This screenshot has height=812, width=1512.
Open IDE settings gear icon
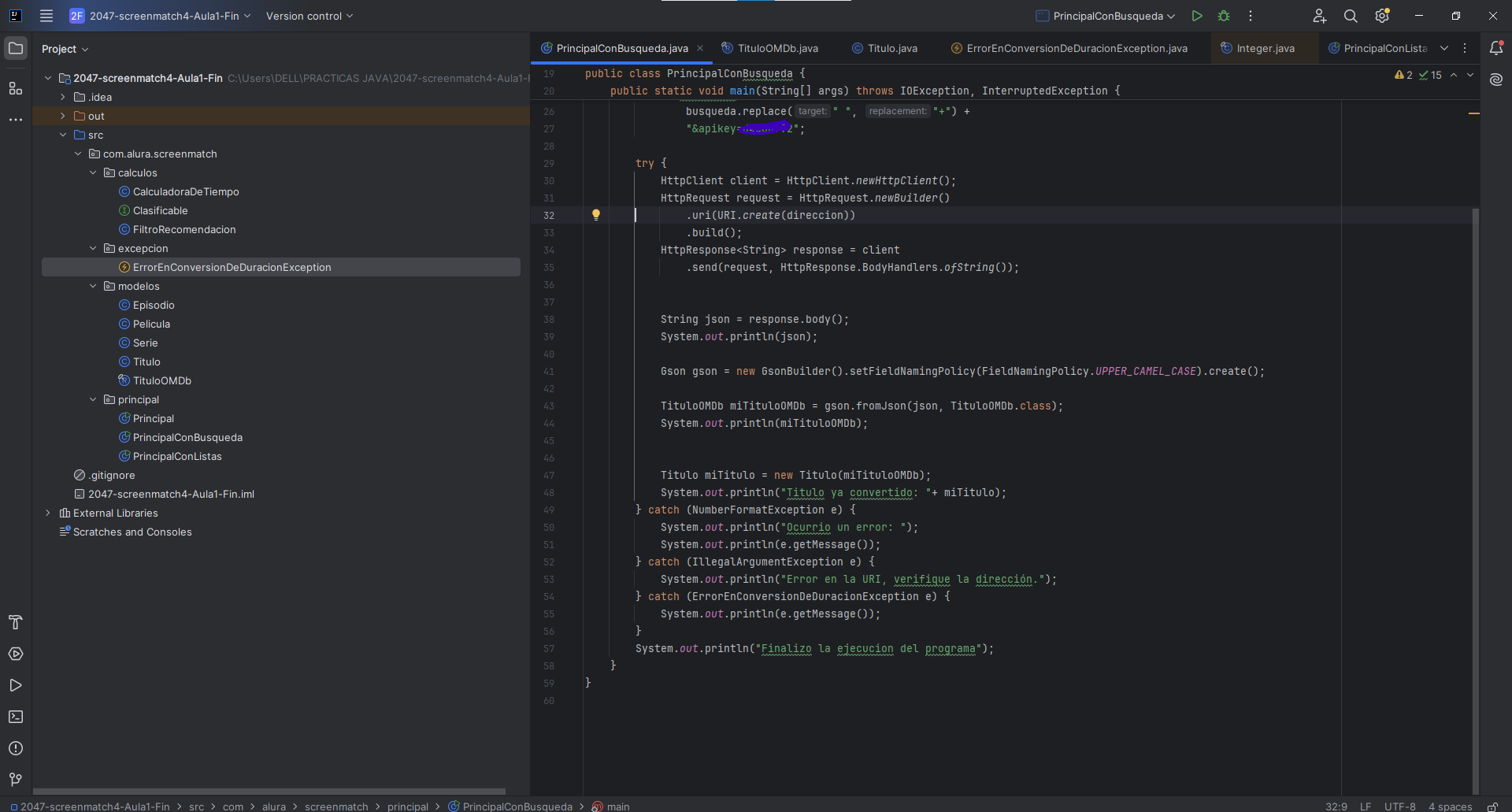[1382, 16]
